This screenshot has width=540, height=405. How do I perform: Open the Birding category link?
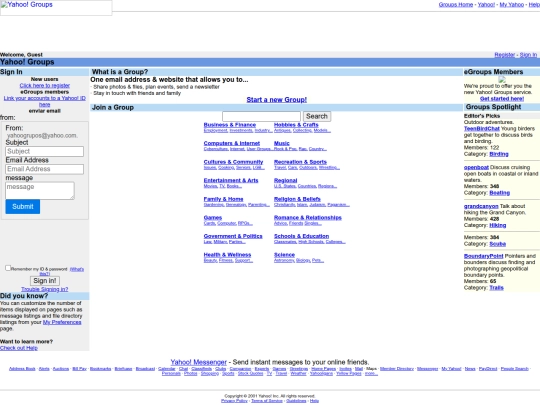499,154
